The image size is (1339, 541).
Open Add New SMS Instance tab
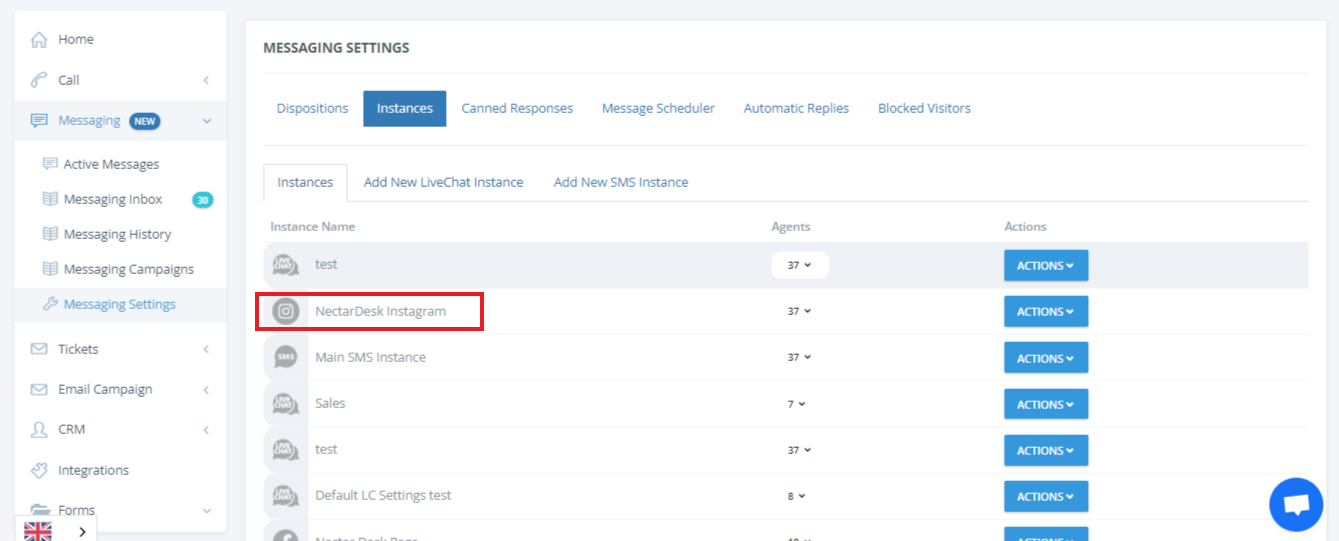tap(621, 182)
